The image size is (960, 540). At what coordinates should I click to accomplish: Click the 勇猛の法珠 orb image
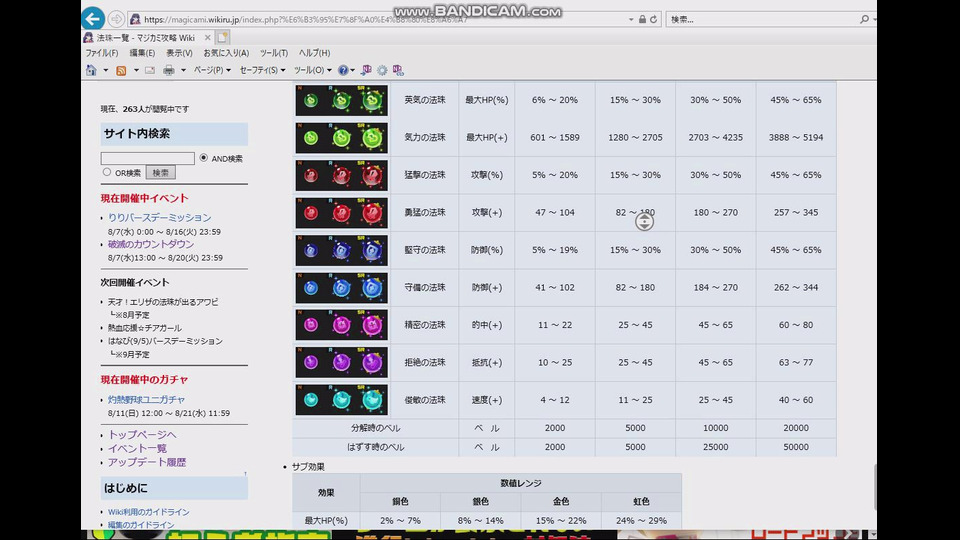[342, 212]
